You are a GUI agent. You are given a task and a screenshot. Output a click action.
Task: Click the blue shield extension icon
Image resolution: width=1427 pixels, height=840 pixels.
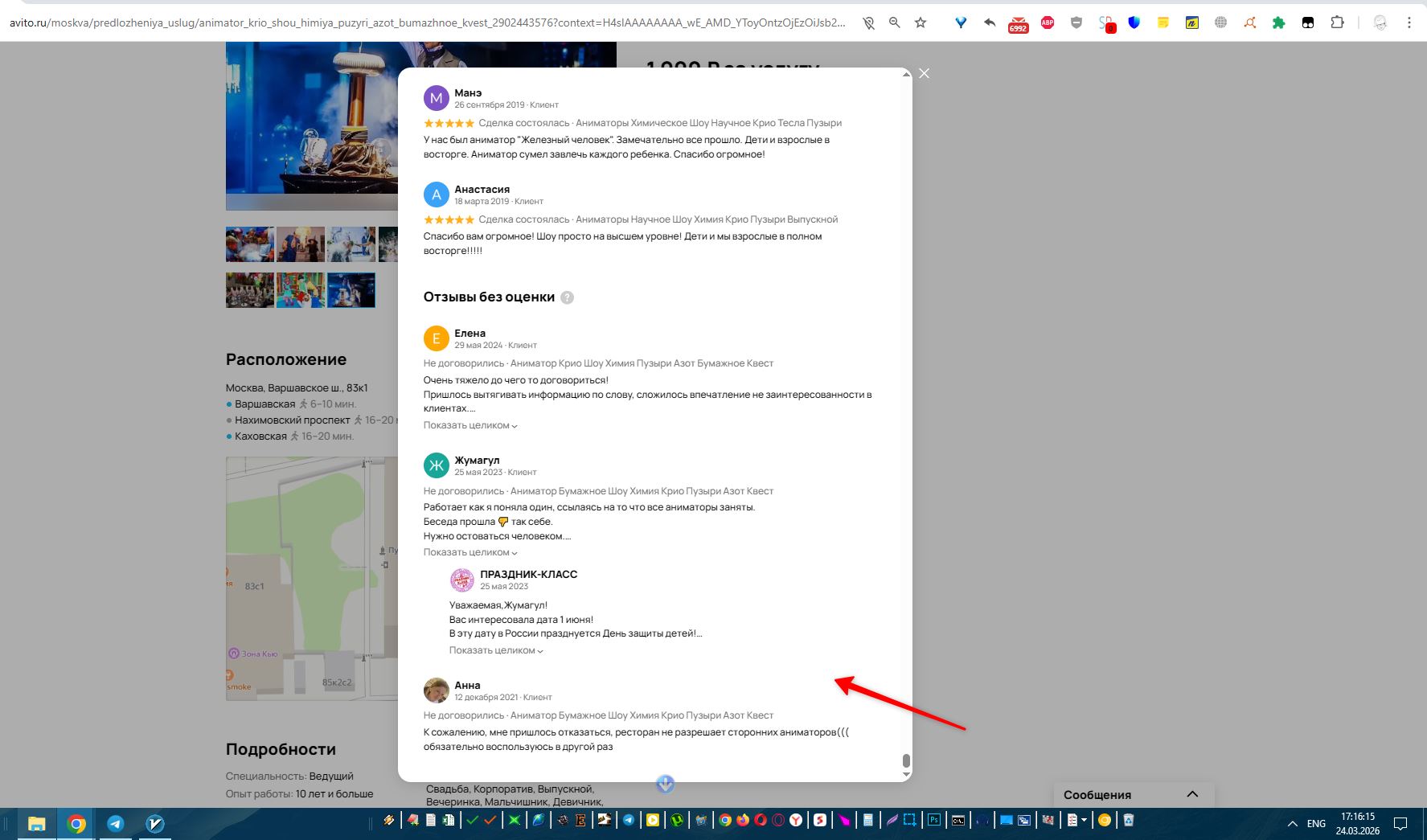pyautogui.click(x=1134, y=23)
